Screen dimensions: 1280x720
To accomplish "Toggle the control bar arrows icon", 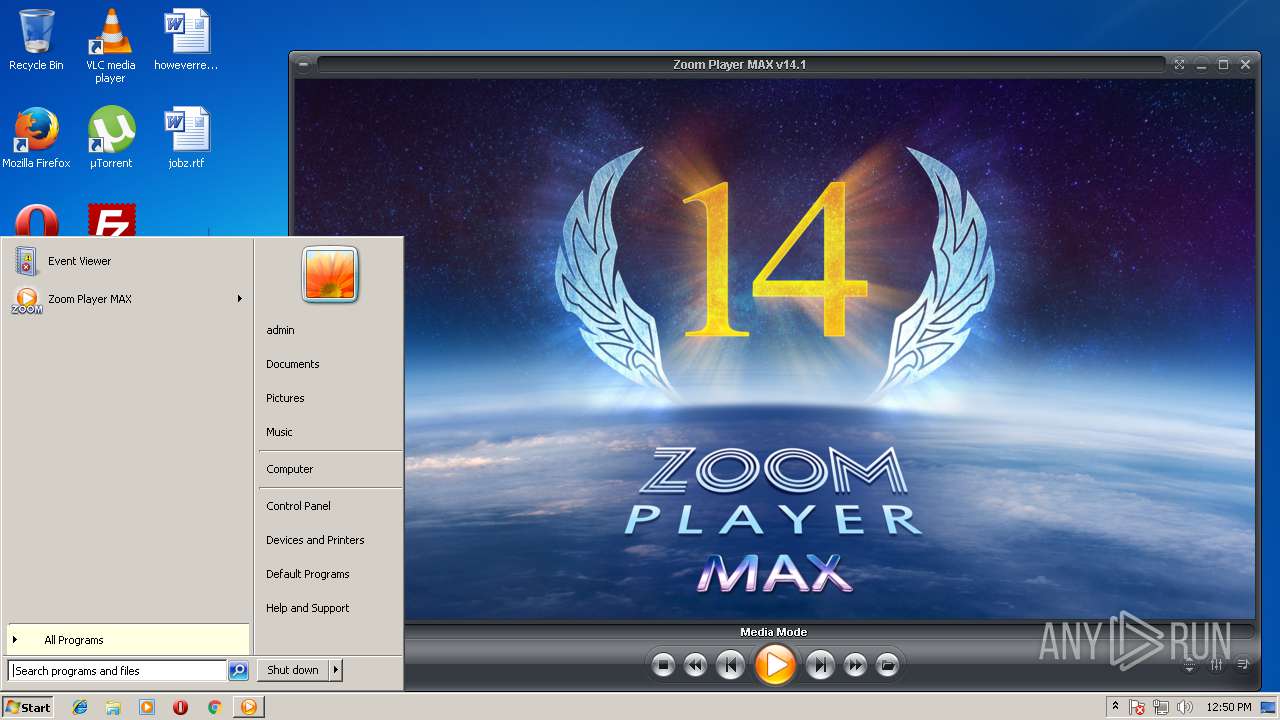I will (x=1189, y=664).
